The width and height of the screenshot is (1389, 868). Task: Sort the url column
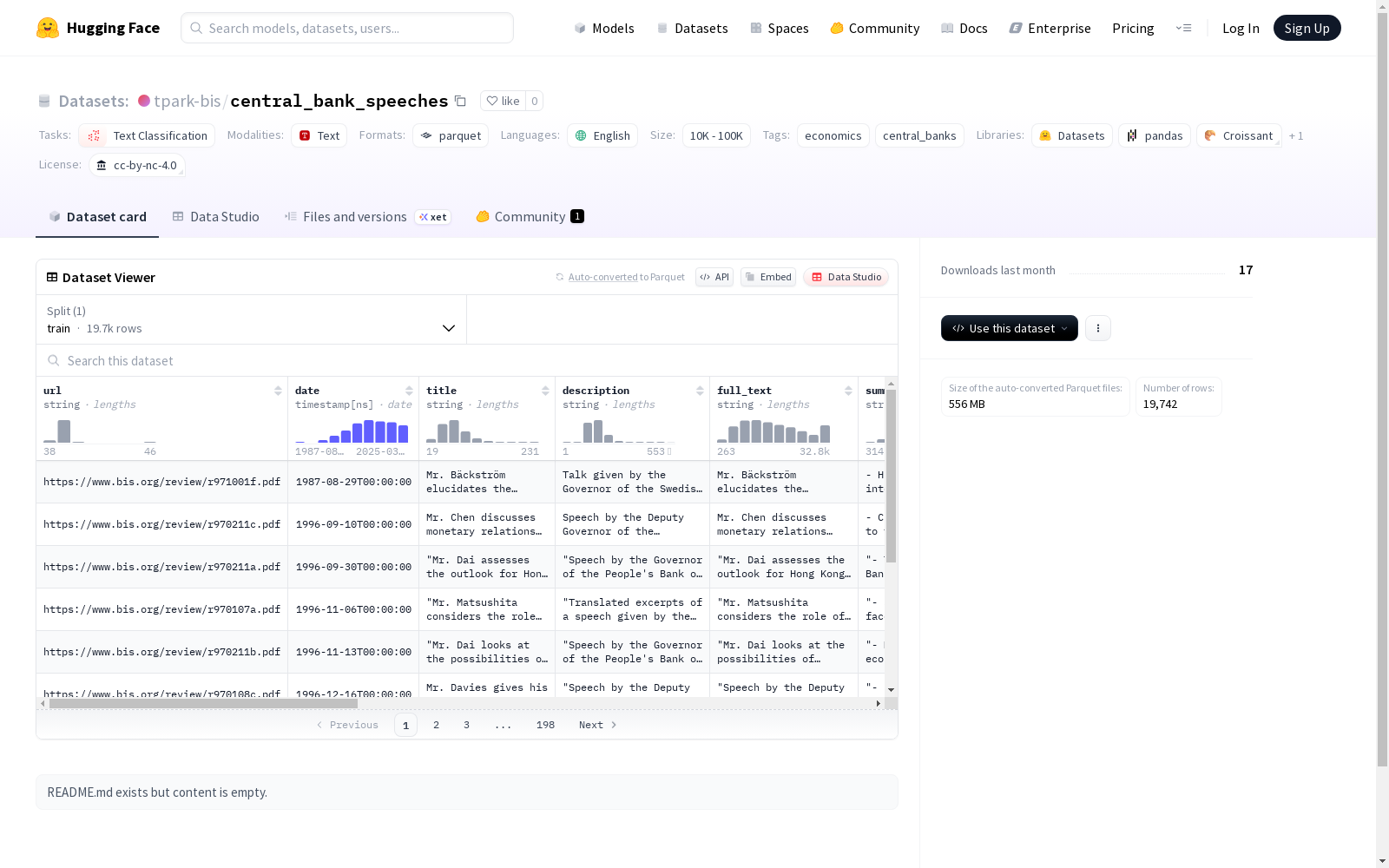pos(278,391)
